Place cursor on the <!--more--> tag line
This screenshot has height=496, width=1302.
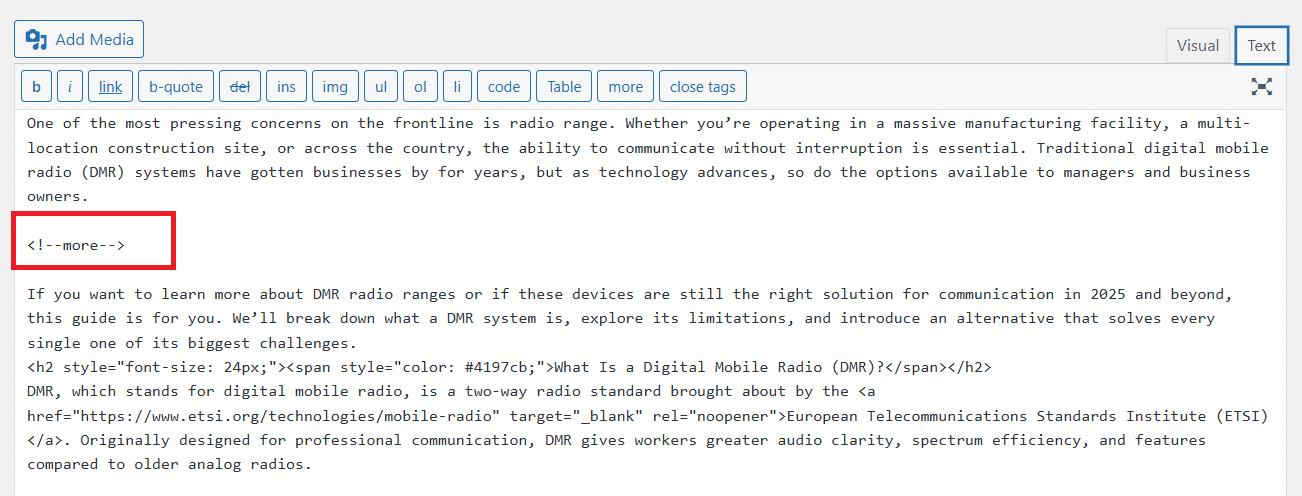pos(76,245)
